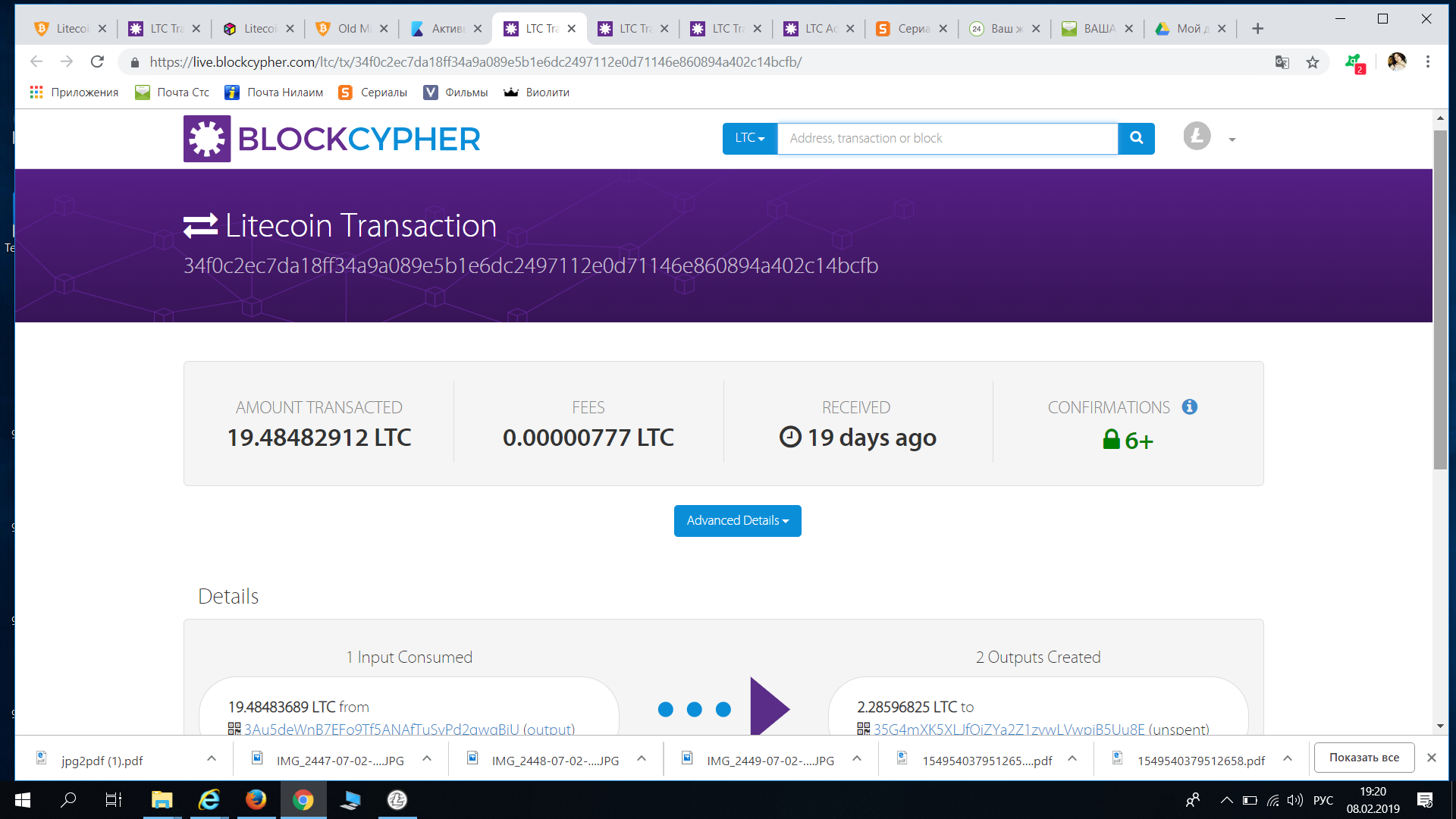1456x819 pixels.
Task: Open the notification center icon
Action: [1425, 799]
